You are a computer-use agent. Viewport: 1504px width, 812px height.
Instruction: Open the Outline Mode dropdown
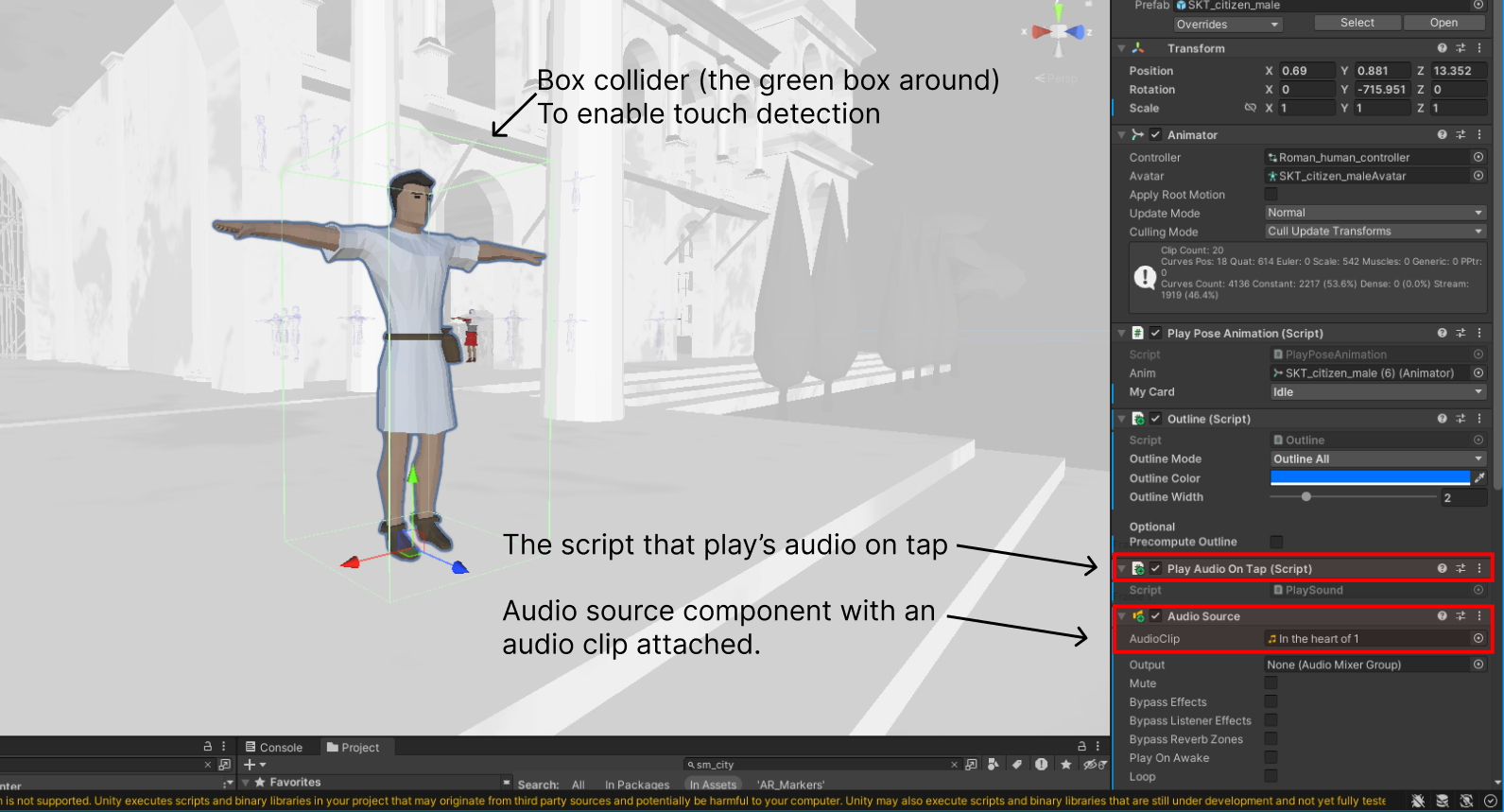(x=1378, y=459)
